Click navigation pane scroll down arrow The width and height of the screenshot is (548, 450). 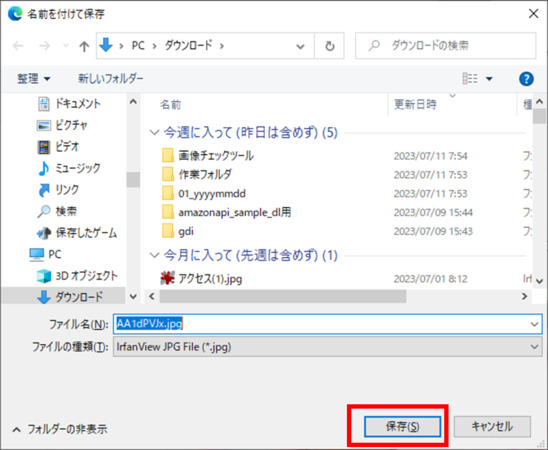133,297
